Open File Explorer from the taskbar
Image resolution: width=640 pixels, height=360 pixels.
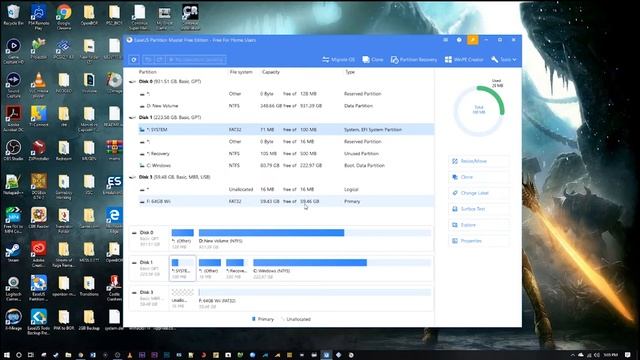pyautogui.click(x=68, y=355)
